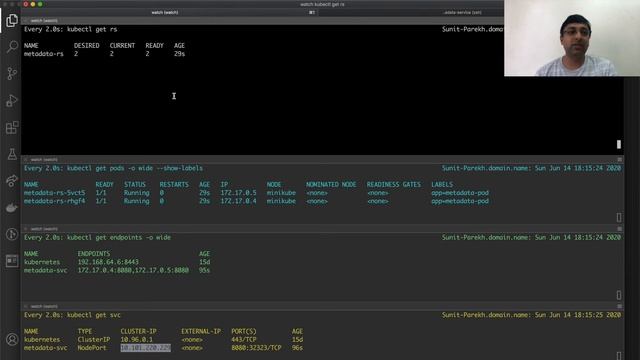Click the endpoint '192.168.64.6:8443'
The image size is (640, 360).
[108, 262]
